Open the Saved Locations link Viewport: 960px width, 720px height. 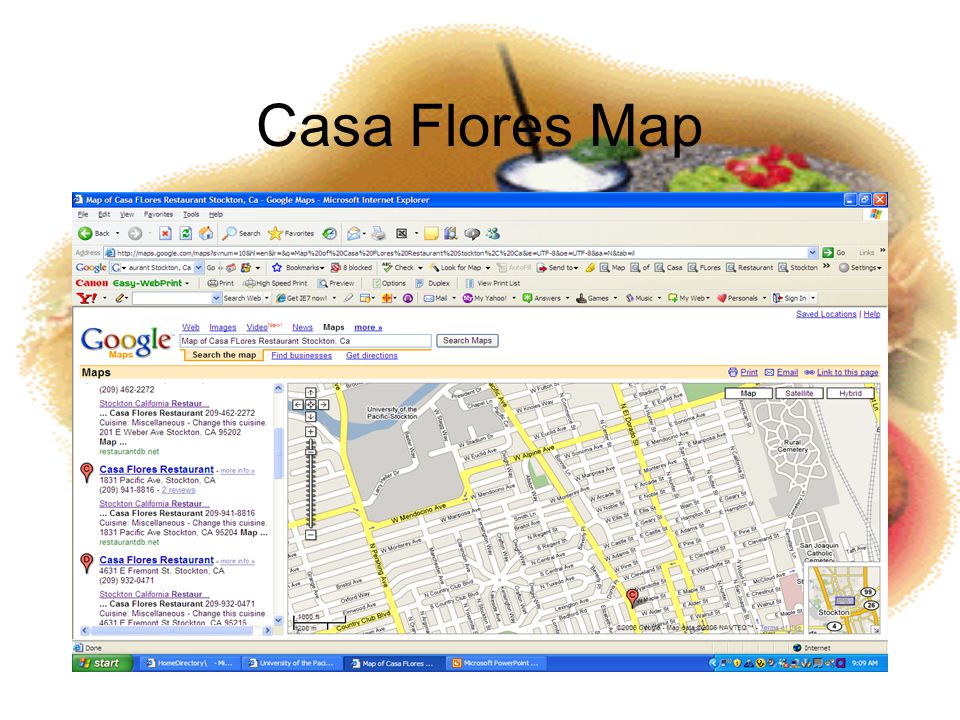[826, 314]
